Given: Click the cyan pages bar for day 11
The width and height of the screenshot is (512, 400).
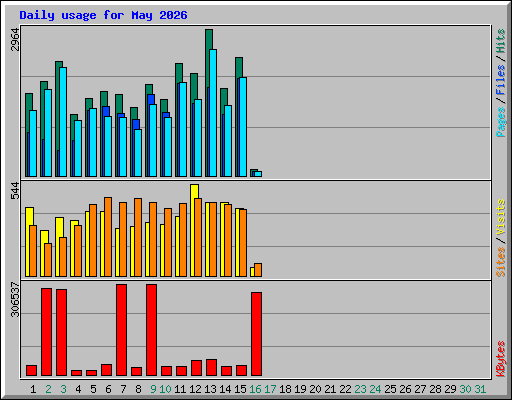Looking at the screenshot, I should pyautogui.click(x=183, y=129).
